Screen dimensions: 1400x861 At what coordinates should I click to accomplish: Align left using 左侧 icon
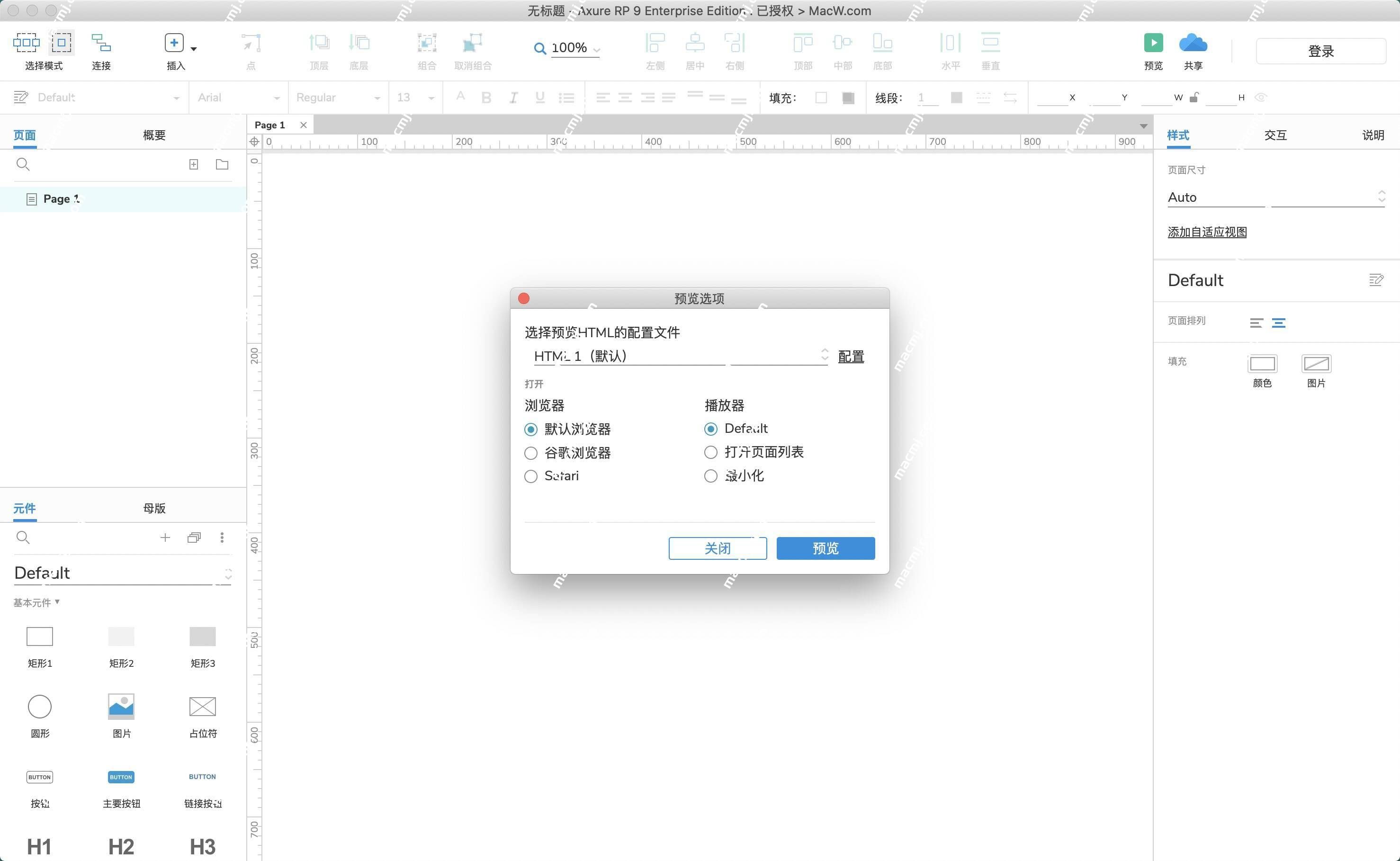pos(655,43)
